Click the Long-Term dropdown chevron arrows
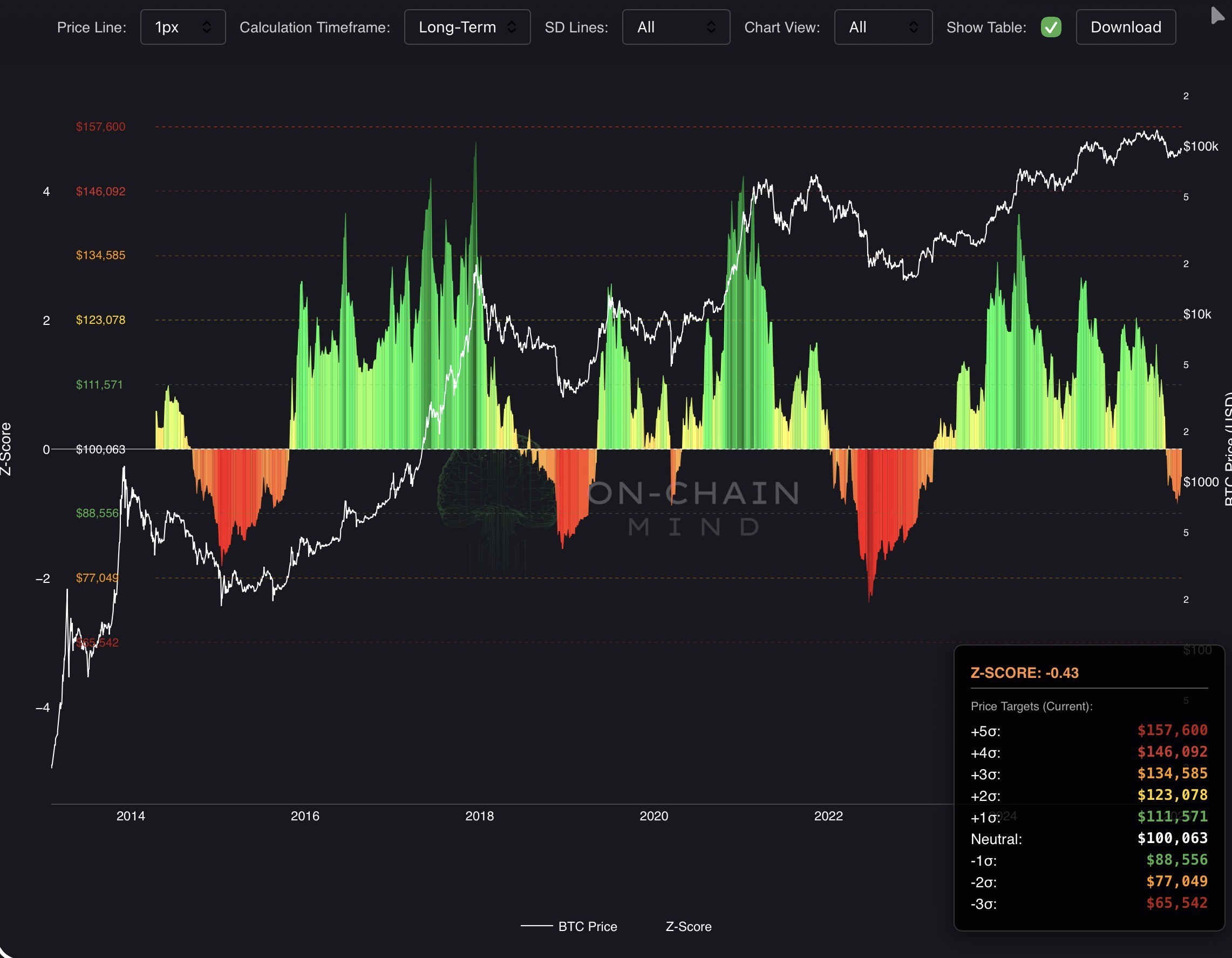1232x958 pixels. (511, 27)
